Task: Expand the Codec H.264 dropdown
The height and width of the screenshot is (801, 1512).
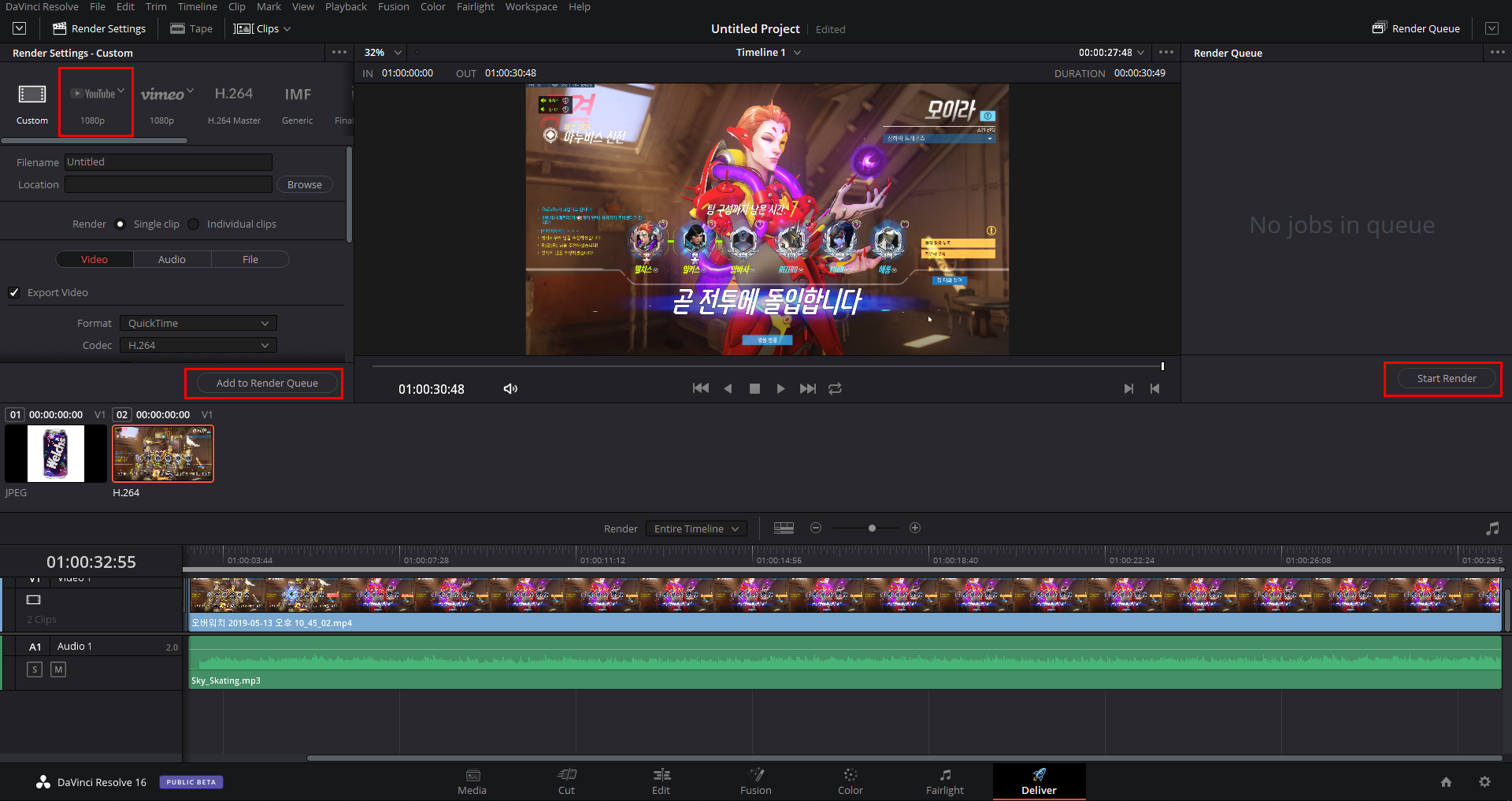Action: pos(198,345)
